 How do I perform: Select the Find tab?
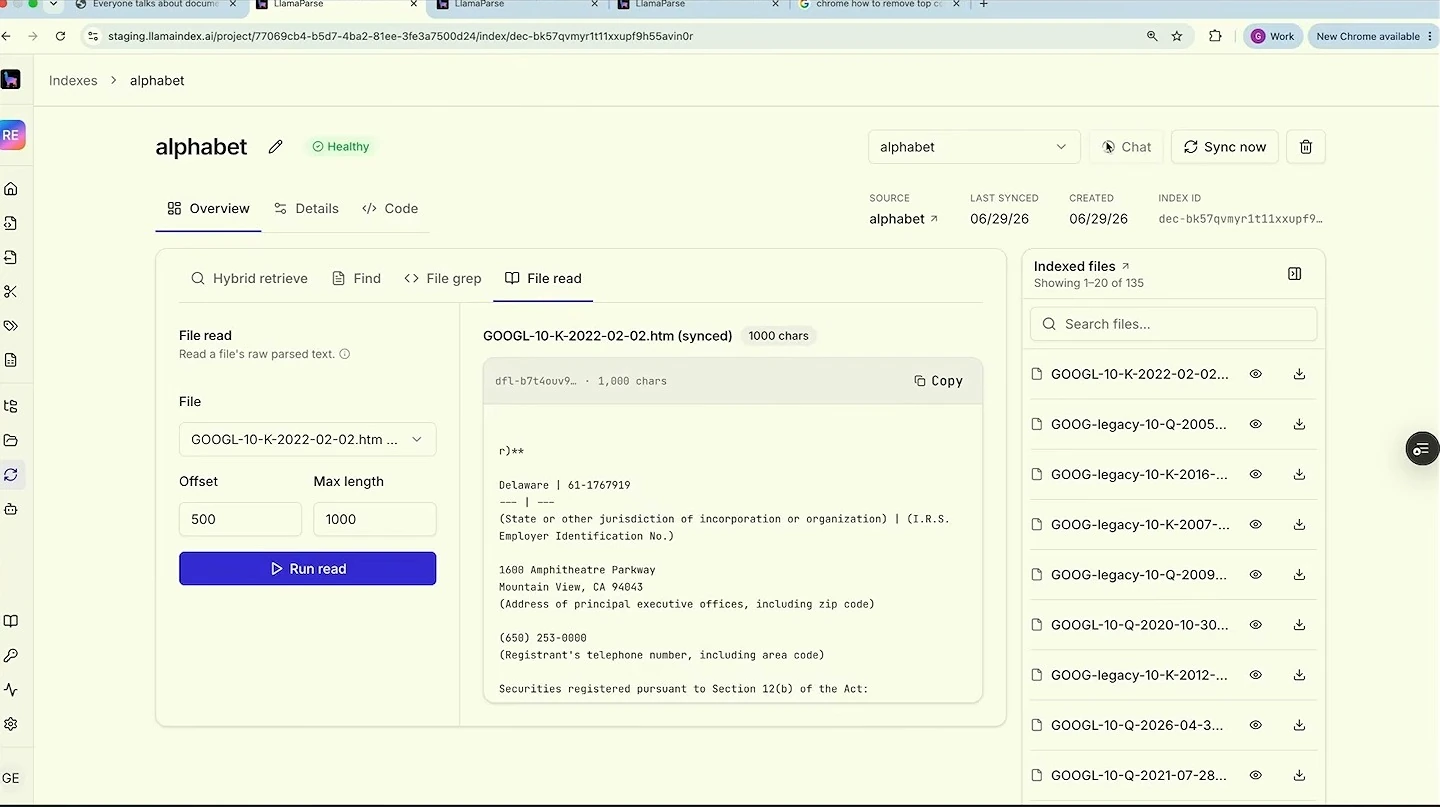[356, 278]
